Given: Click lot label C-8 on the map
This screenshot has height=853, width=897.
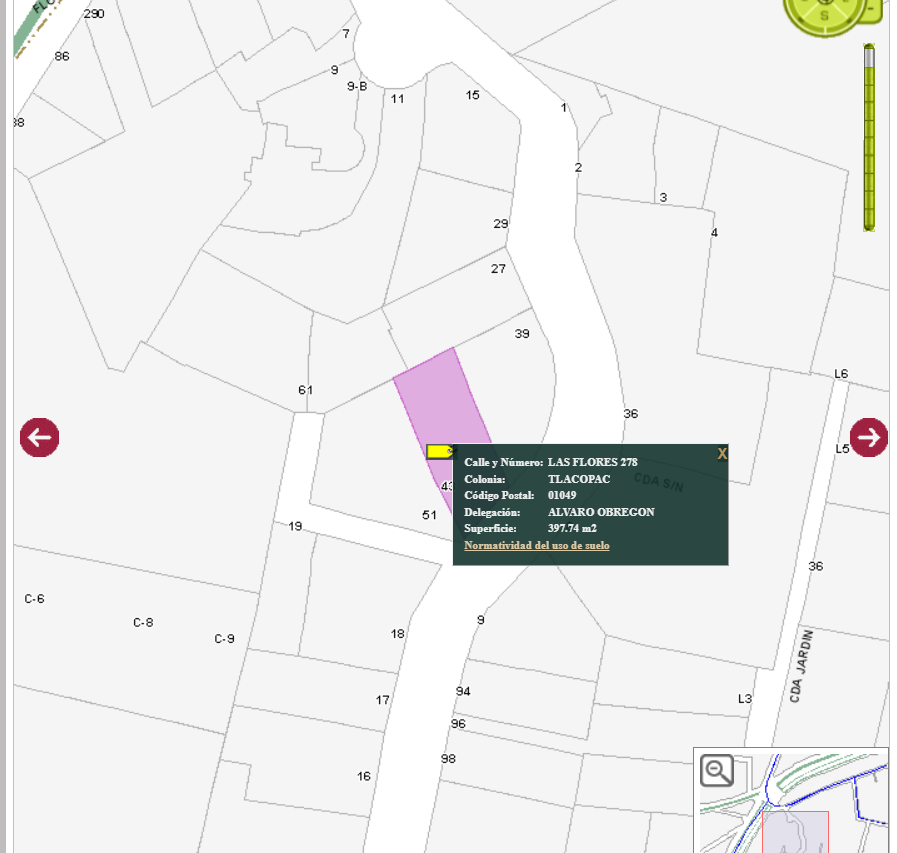Looking at the screenshot, I should point(143,622).
